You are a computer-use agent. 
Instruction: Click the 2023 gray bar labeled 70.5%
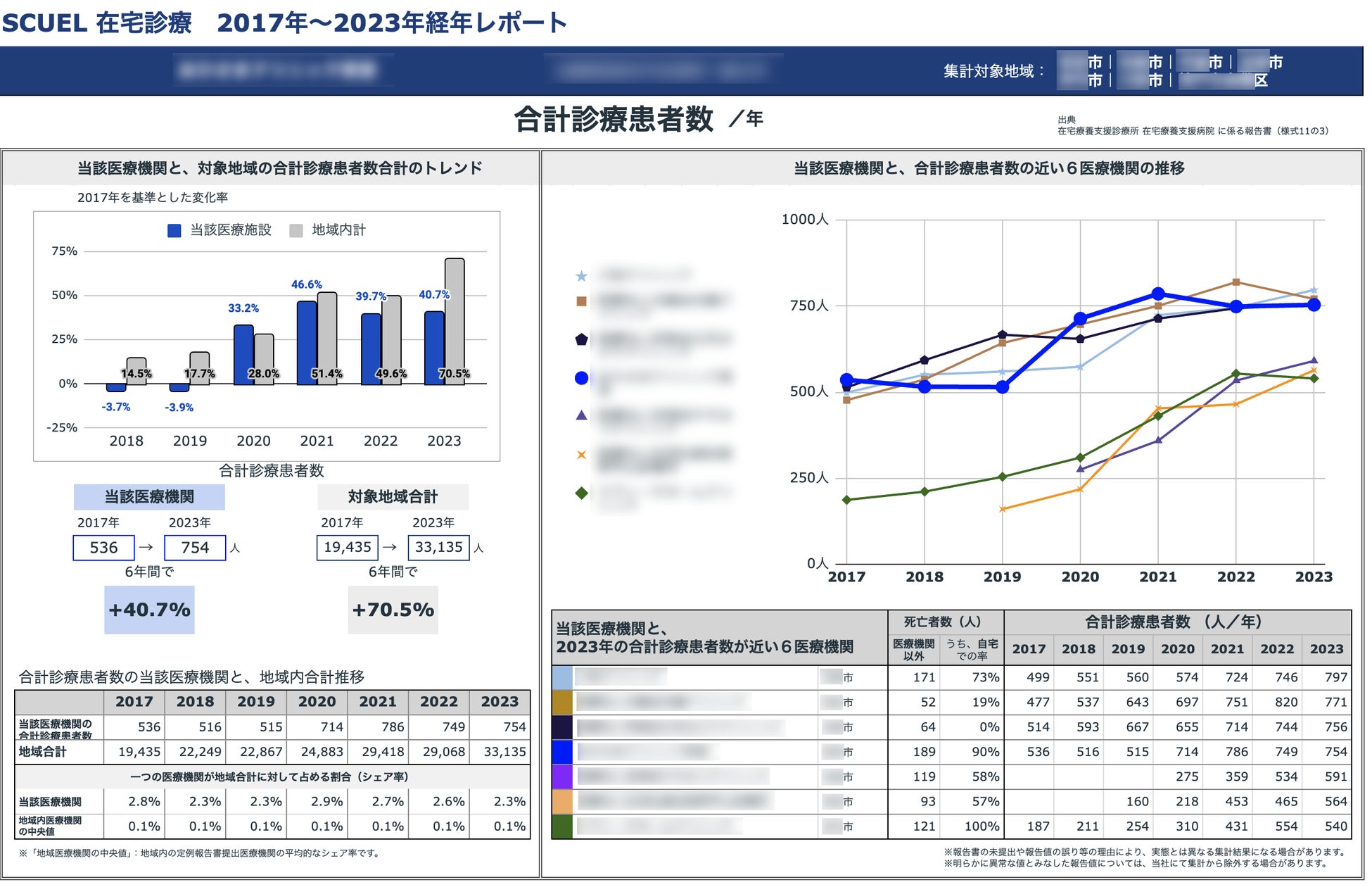[455, 320]
